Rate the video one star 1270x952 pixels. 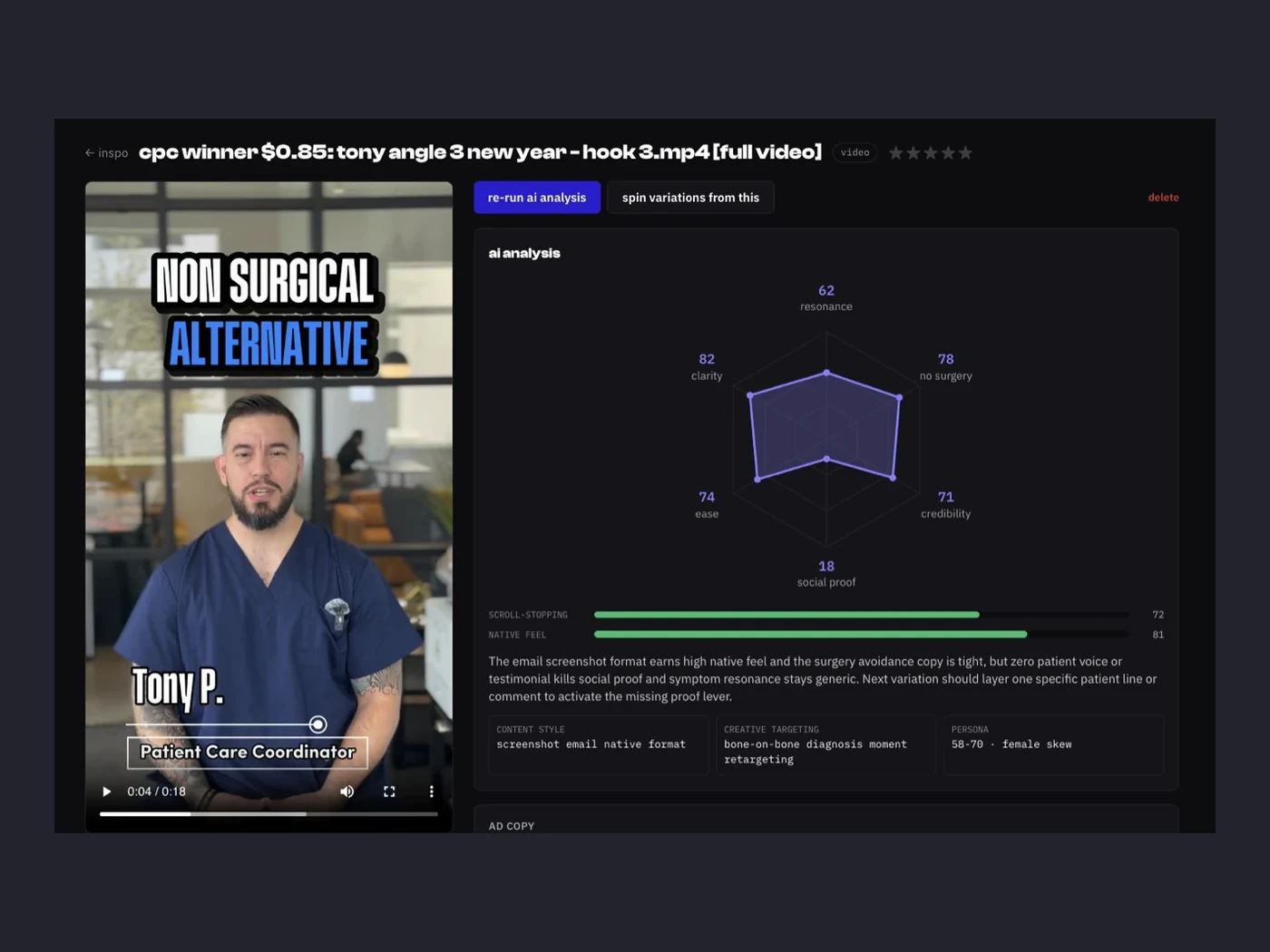[896, 153]
